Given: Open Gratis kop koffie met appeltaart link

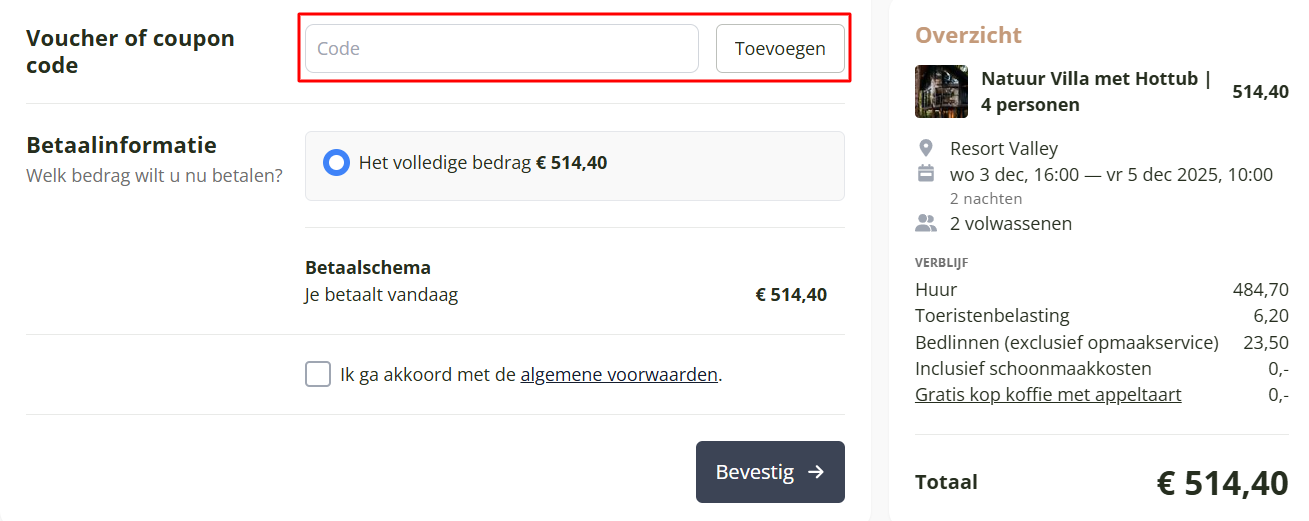Looking at the screenshot, I should coord(1048,395).
